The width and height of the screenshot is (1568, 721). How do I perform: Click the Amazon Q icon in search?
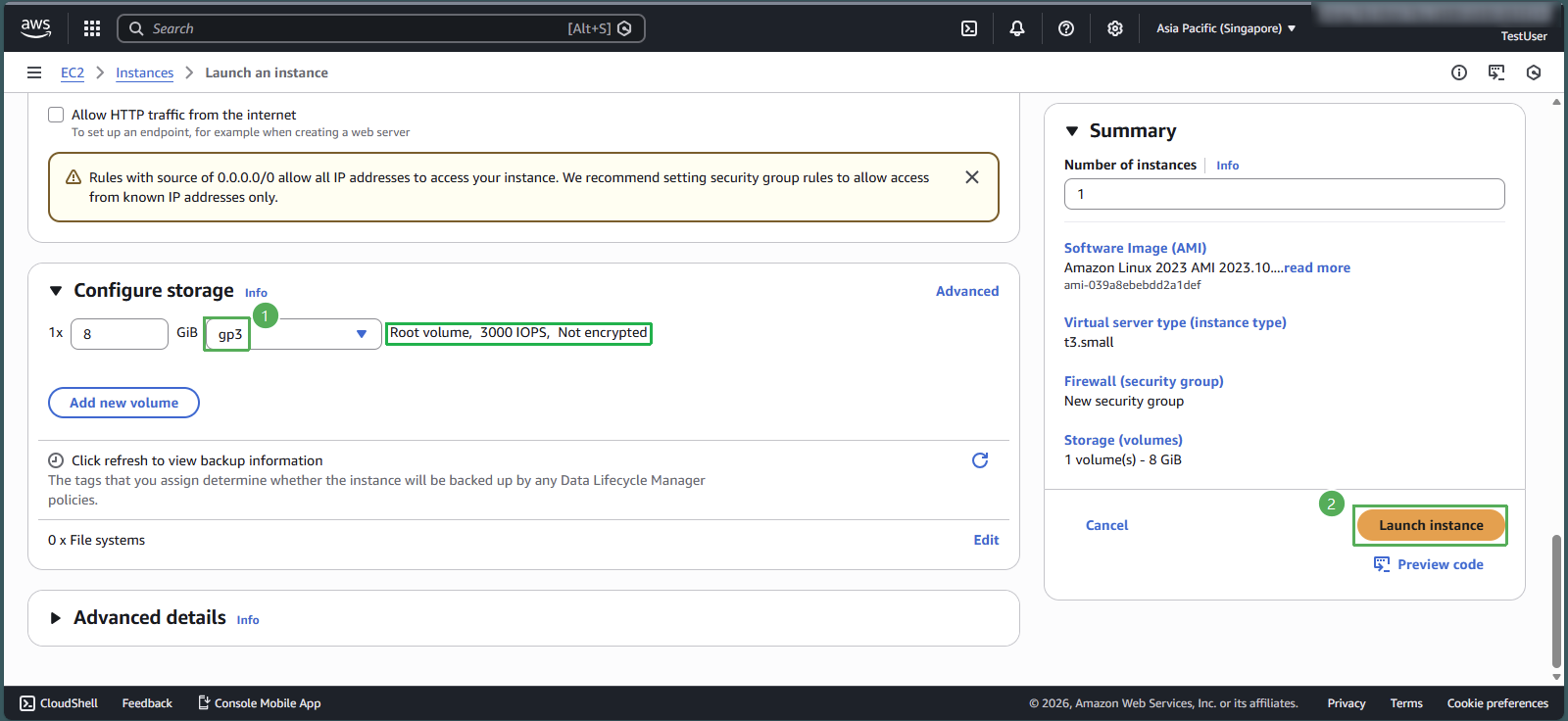tap(624, 28)
